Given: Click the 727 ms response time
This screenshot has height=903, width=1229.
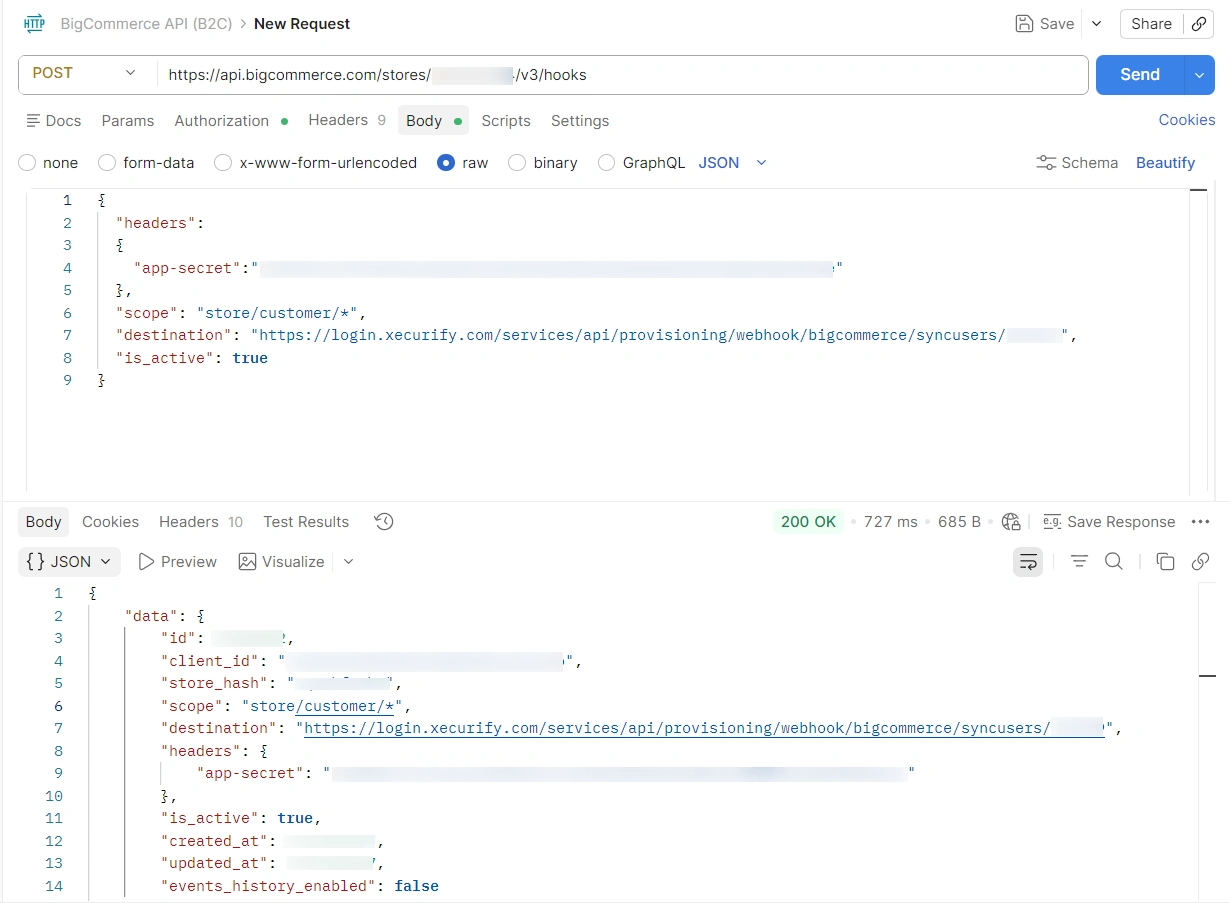Looking at the screenshot, I should 889,522.
